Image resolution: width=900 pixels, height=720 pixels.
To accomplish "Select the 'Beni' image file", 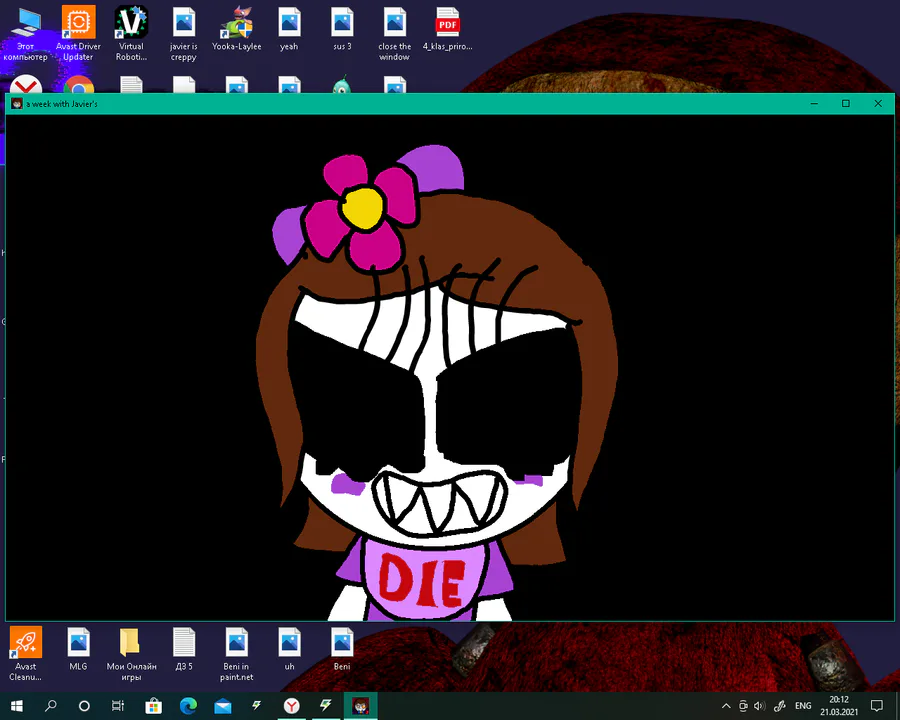I will pos(342,649).
